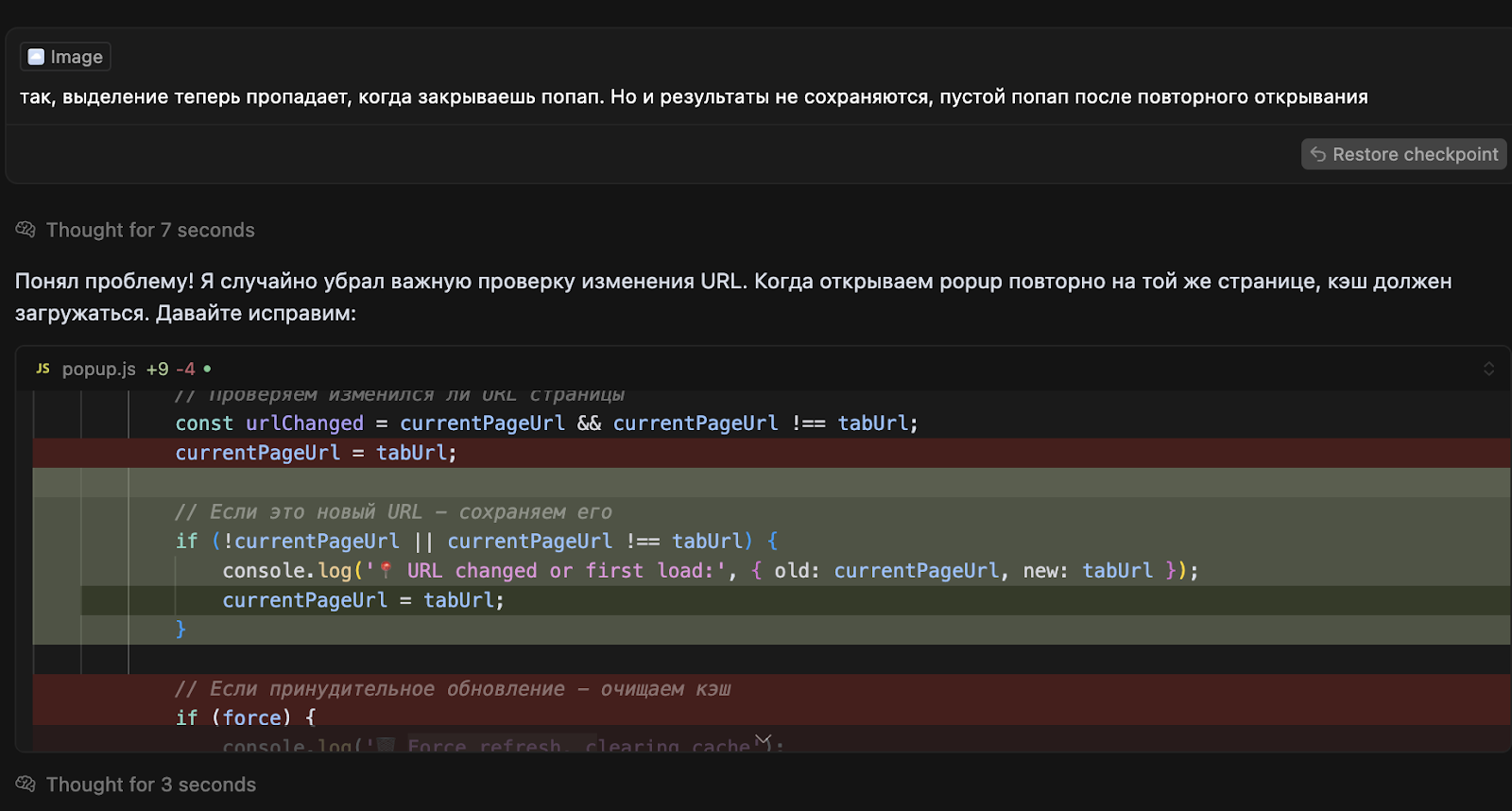The height and width of the screenshot is (811, 1512).
Task: Click added line 'currentPageUrl = tabUrl;' in green
Action: pos(363,600)
